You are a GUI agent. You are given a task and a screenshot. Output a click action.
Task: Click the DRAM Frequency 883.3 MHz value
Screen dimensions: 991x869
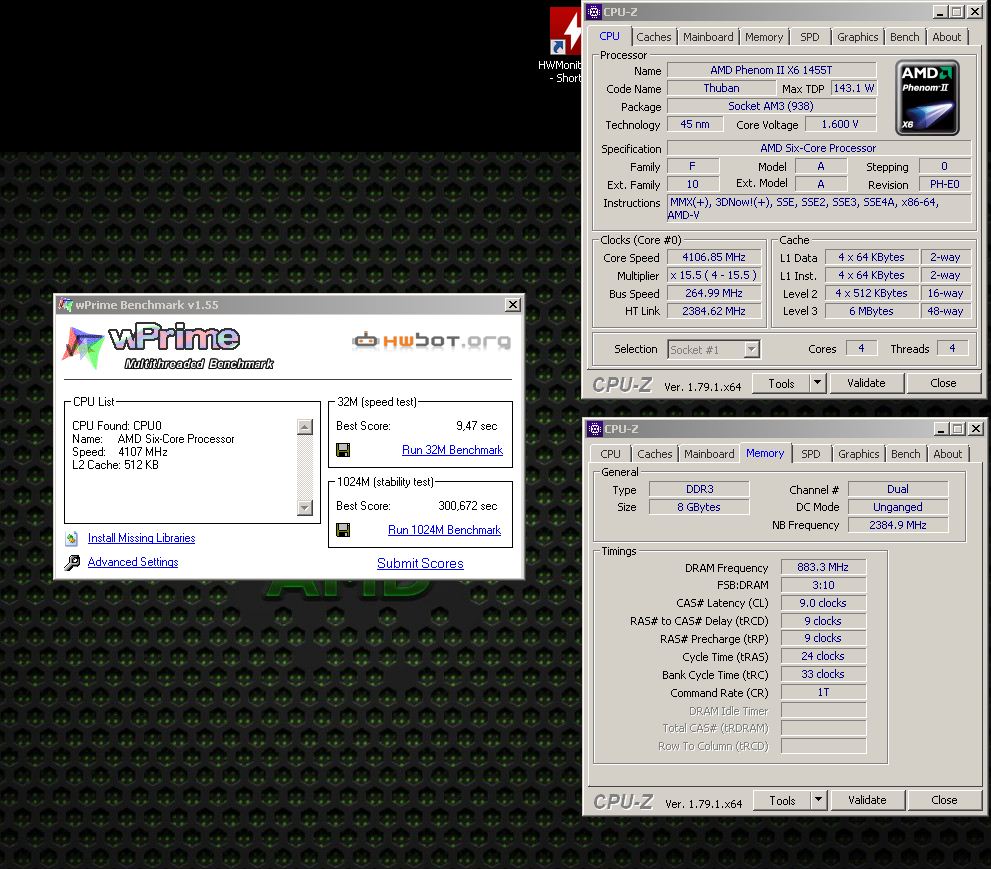pyautogui.click(x=823, y=568)
